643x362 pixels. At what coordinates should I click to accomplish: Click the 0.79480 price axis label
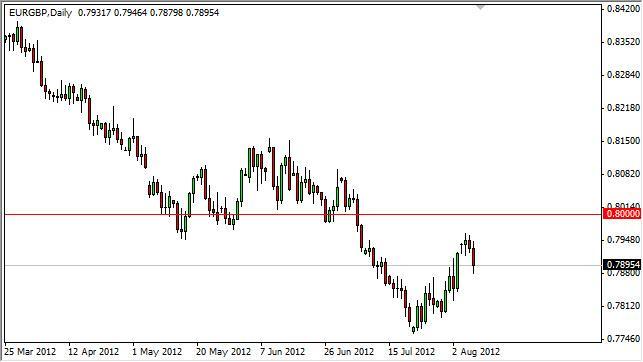tap(623, 239)
